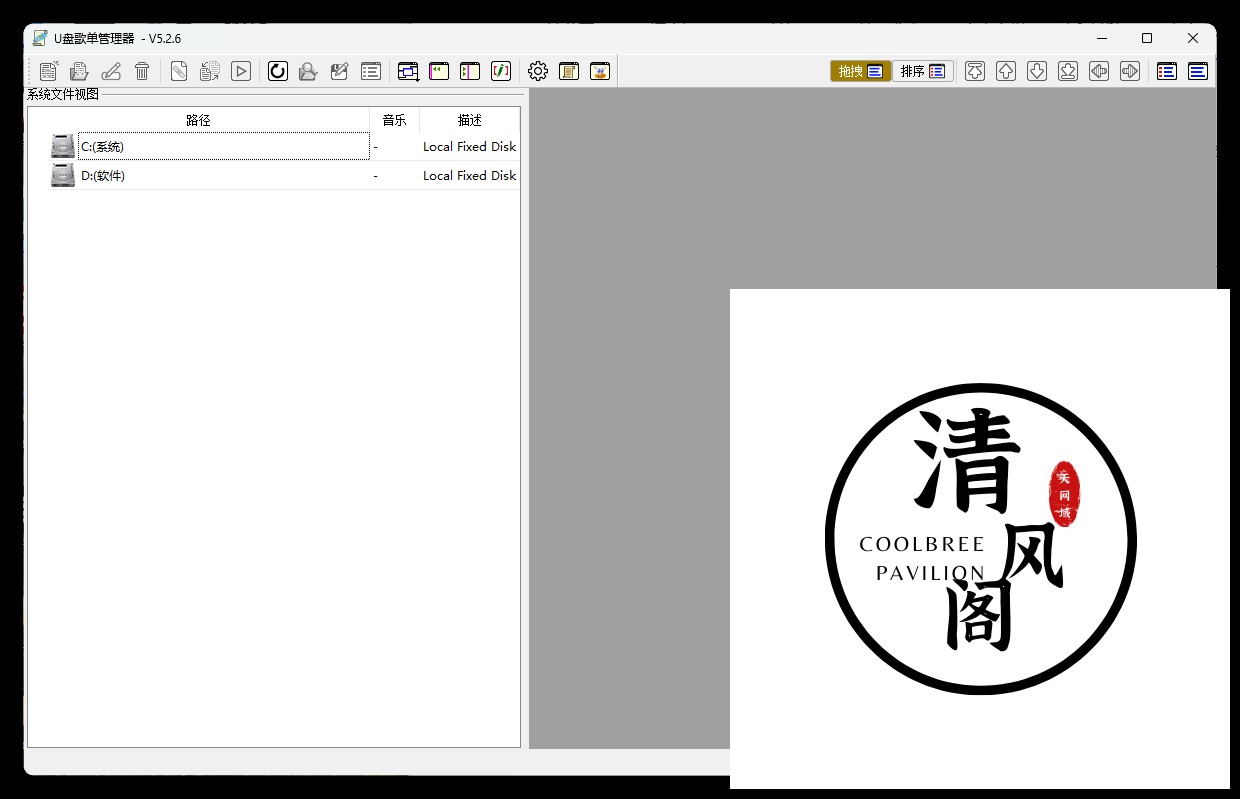This screenshot has height=799, width=1240.
Task: Click the C: drive disk icon
Action: [63, 146]
